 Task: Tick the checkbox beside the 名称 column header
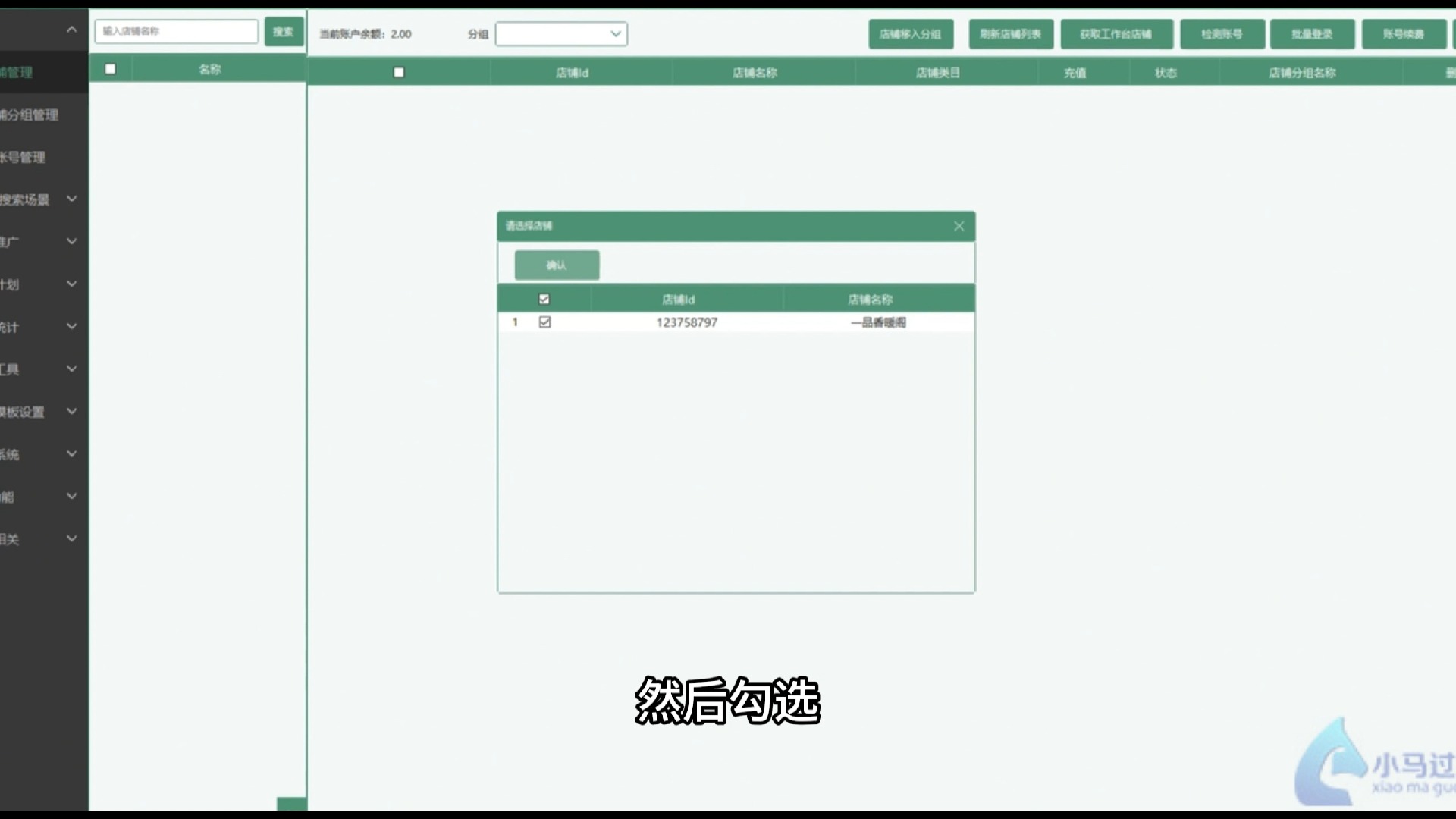111,69
